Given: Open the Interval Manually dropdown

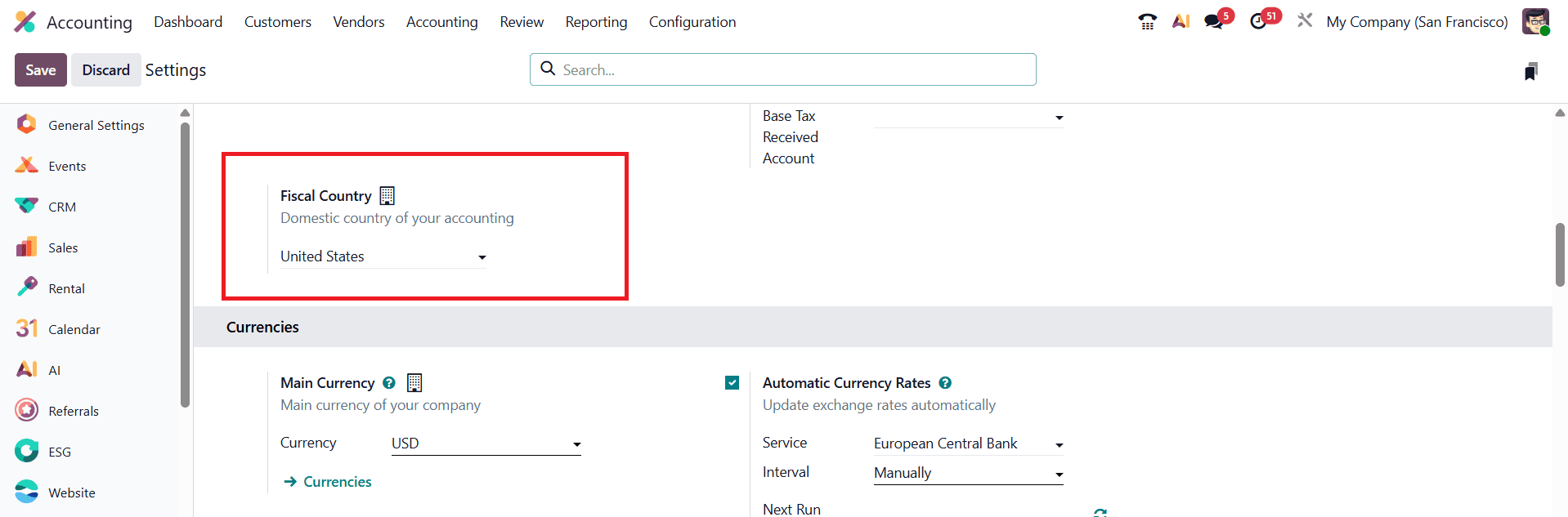Looking at the screenshot, I should [x=969, y=473].
